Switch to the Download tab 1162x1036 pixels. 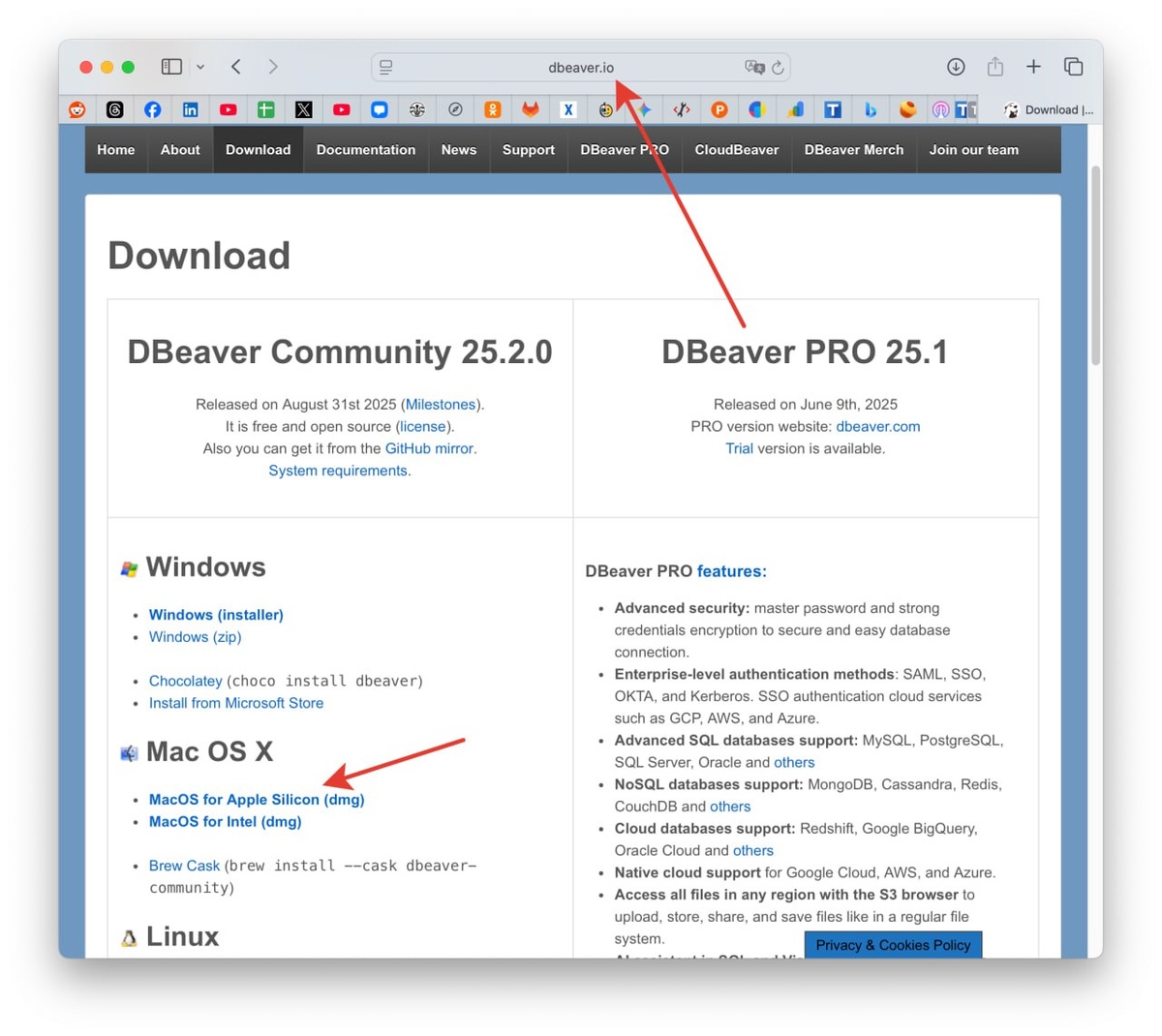(x=1049, y=109)
